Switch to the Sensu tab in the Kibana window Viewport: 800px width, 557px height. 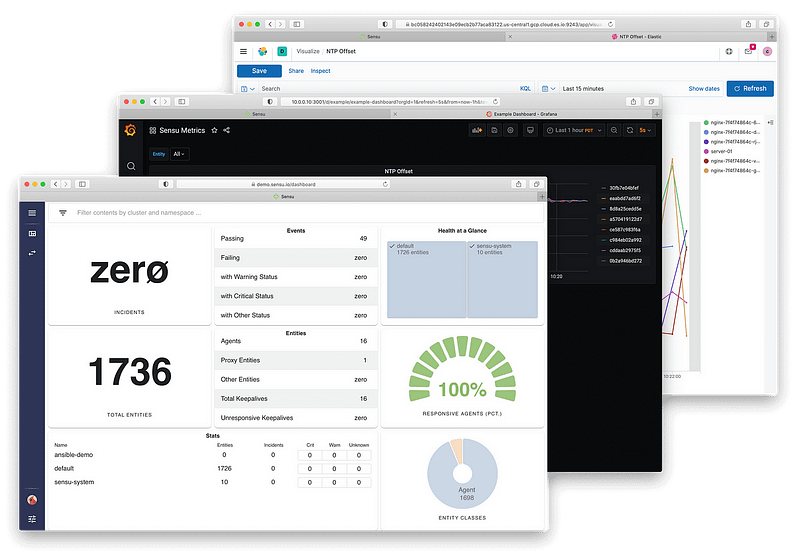click(370, 37)
